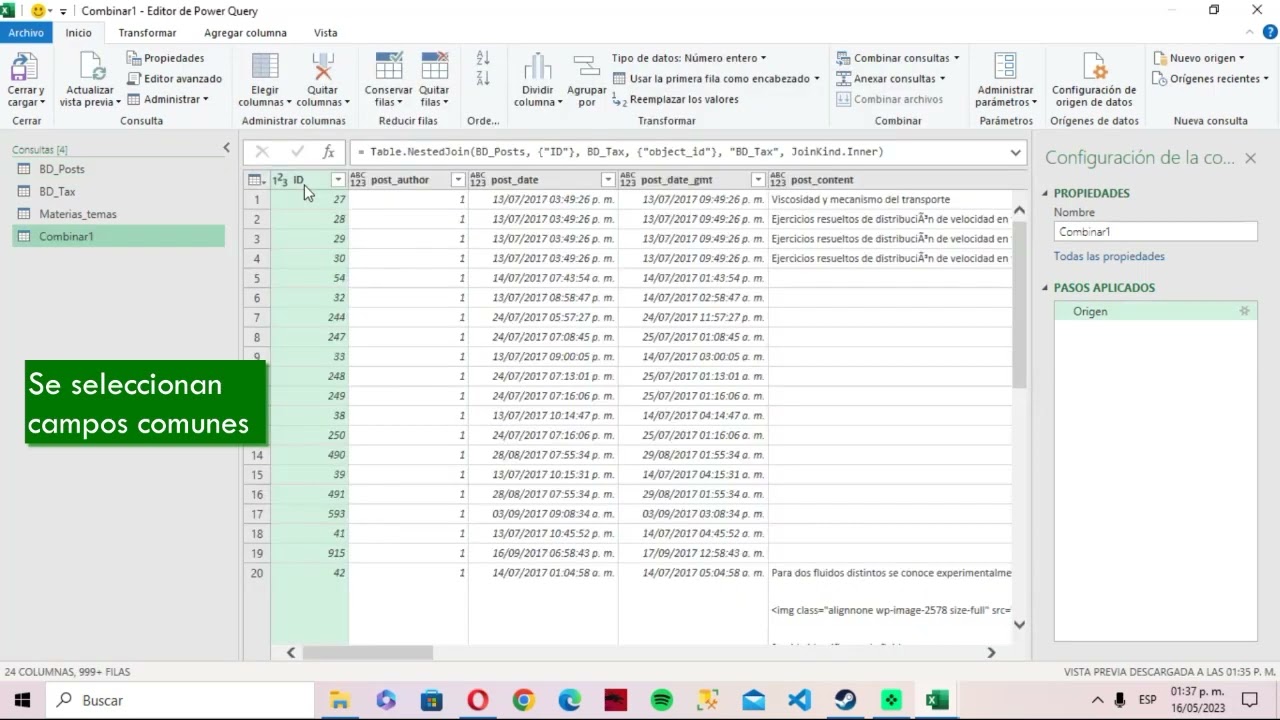Click the Quitar columnas icon
Image resolution: width=1280 pixels, height=720 pixels.
(322, 67)
